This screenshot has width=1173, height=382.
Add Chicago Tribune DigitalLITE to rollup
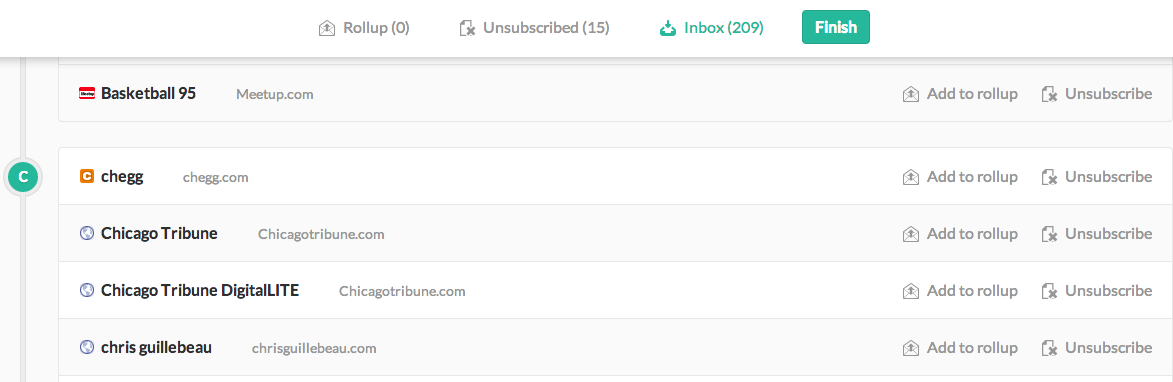960,290
